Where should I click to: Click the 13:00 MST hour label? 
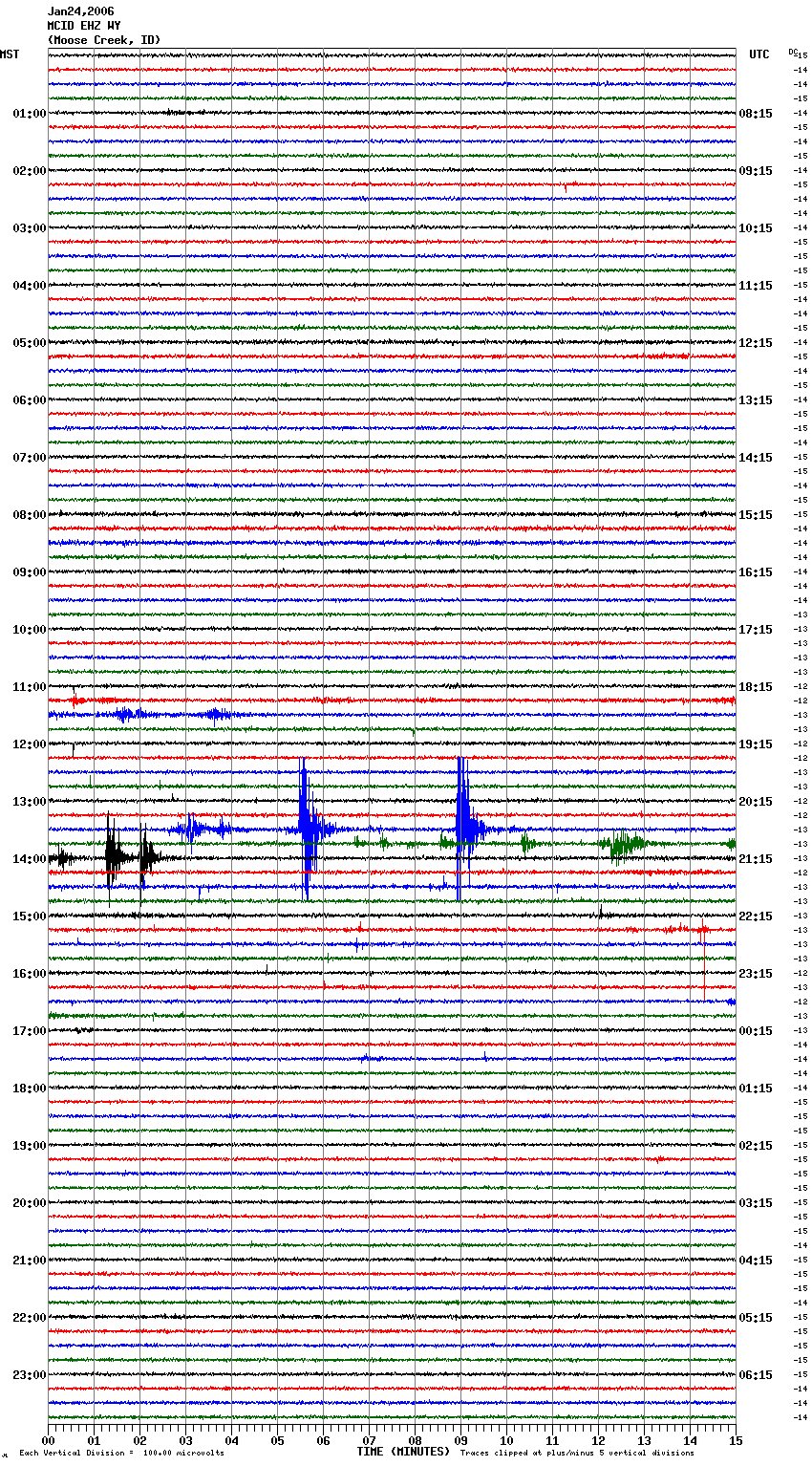(30, 802)
